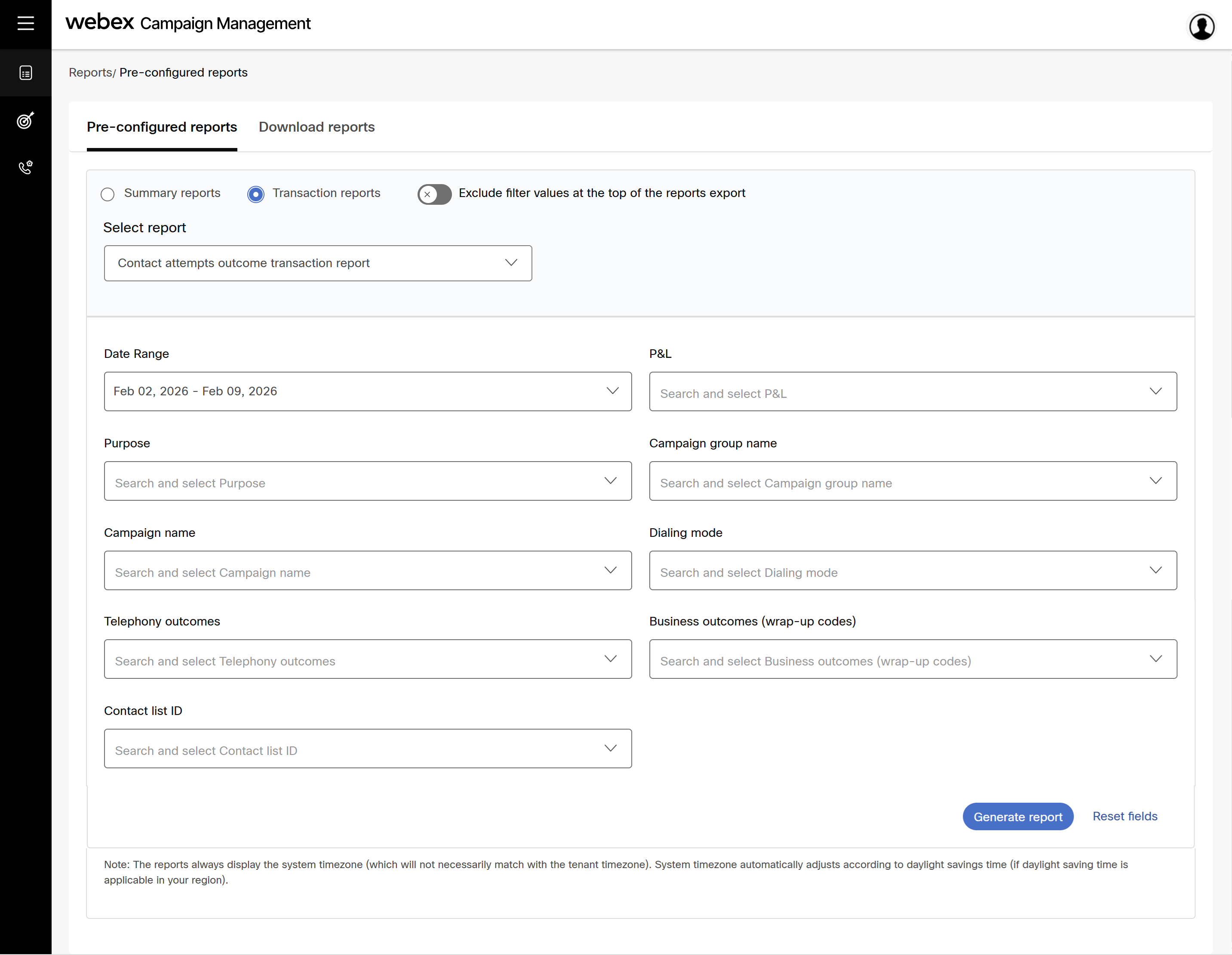Click the phone settings icon in sidebar
Screen dimensions: 1232x955
[x=25, y=167]
